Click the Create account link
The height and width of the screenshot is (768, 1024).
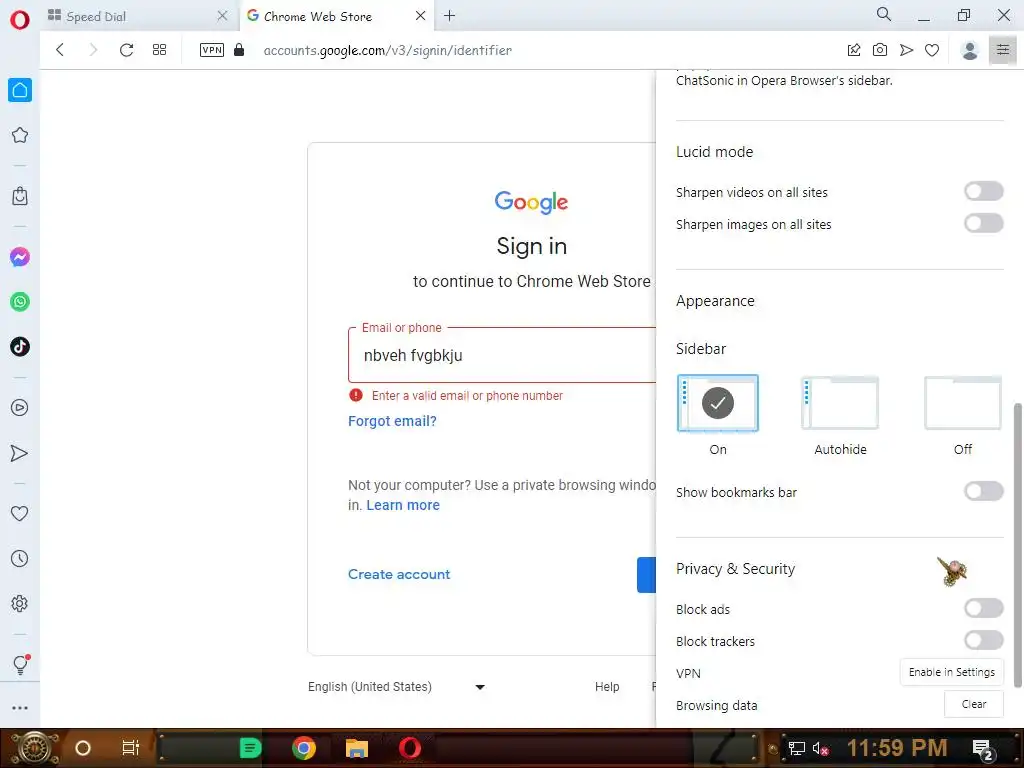coord(399,574)
